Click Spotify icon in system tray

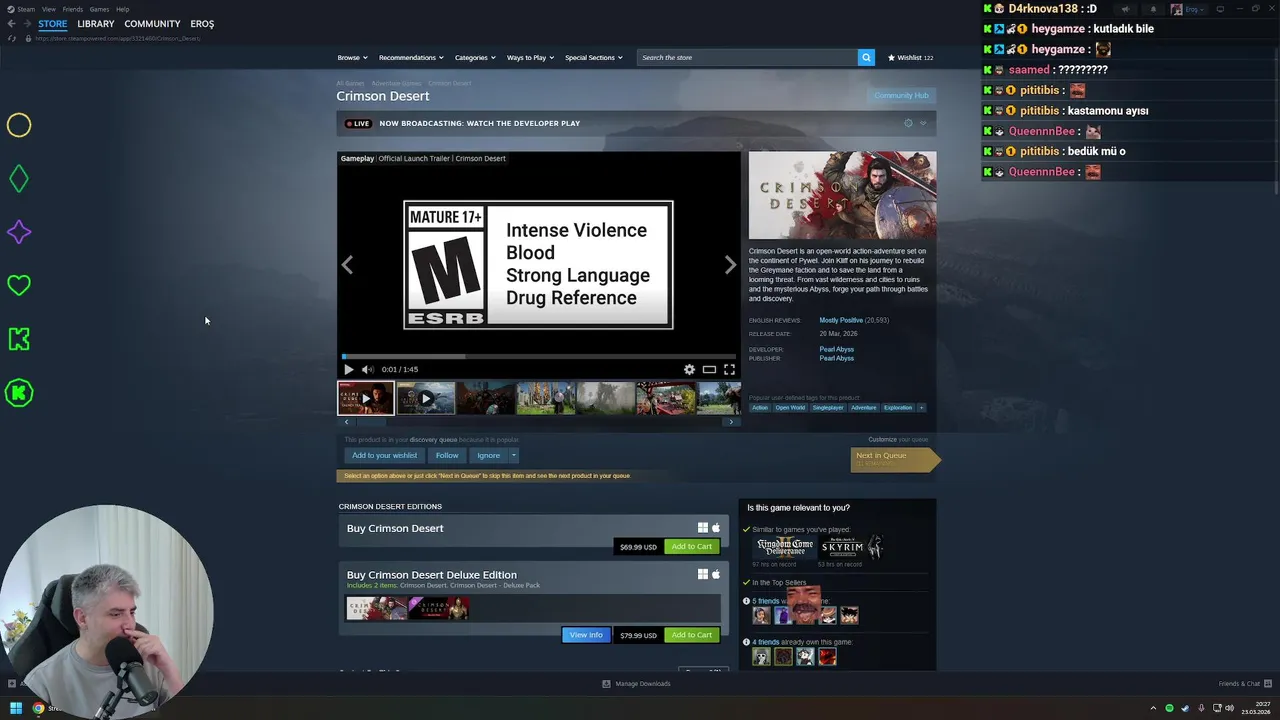click(x=1169, y=708)
